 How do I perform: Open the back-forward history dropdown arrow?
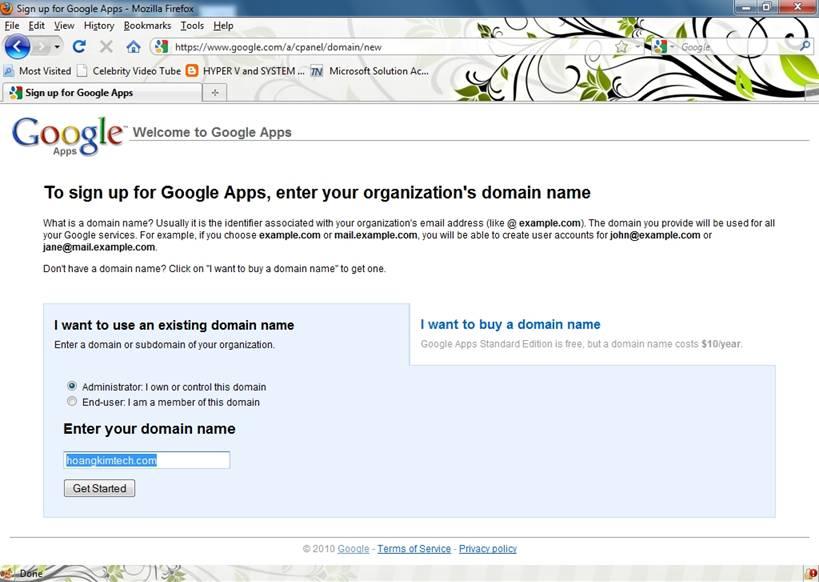pos(57,47)
